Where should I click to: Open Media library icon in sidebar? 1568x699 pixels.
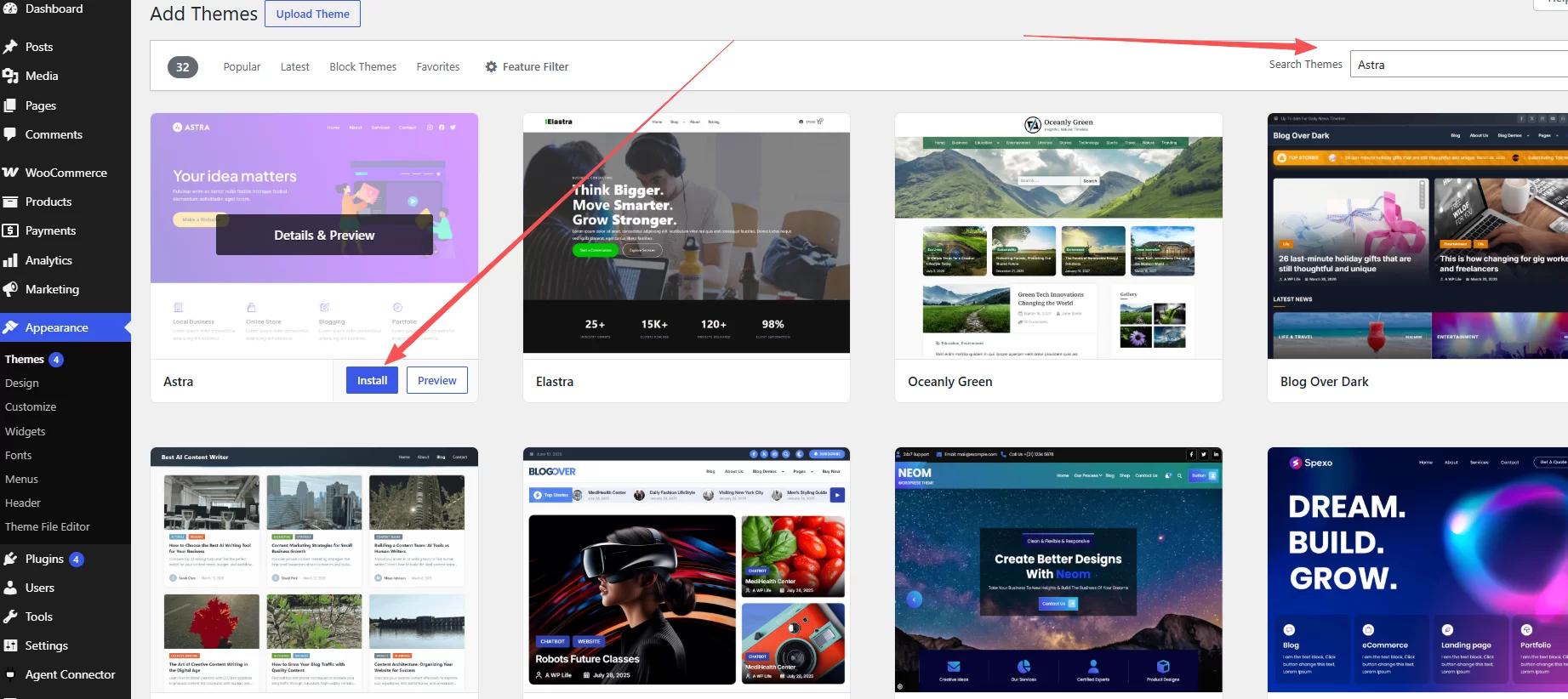click(x=10, y=76)
